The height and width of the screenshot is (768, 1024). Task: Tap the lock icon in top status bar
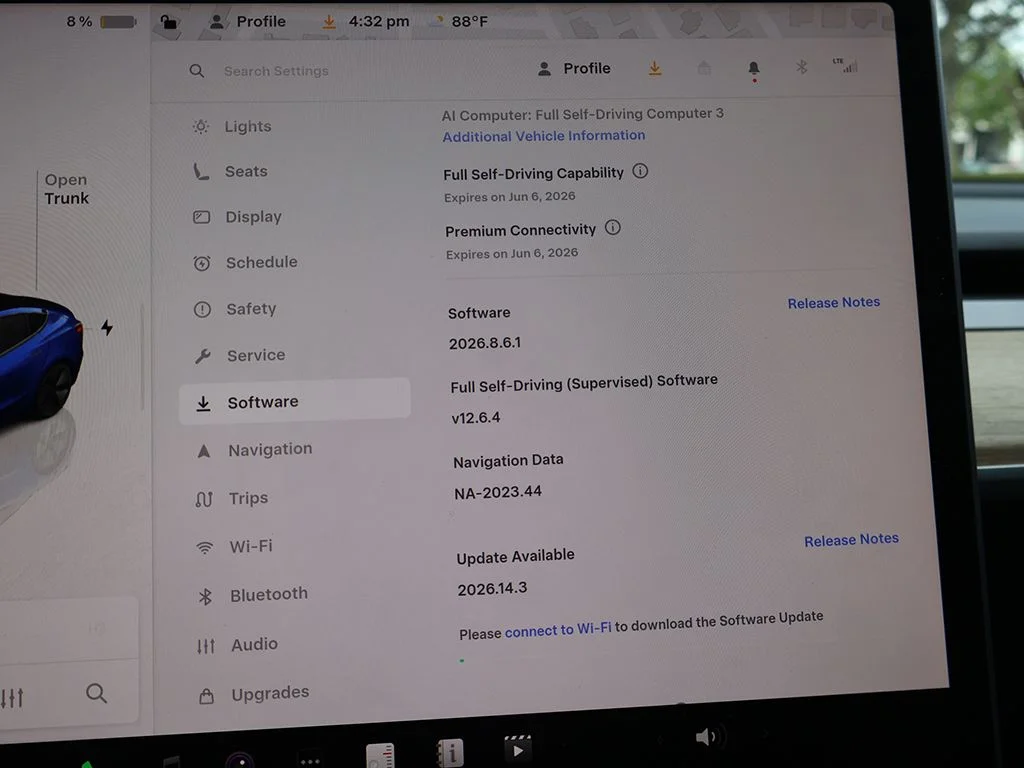168,22
